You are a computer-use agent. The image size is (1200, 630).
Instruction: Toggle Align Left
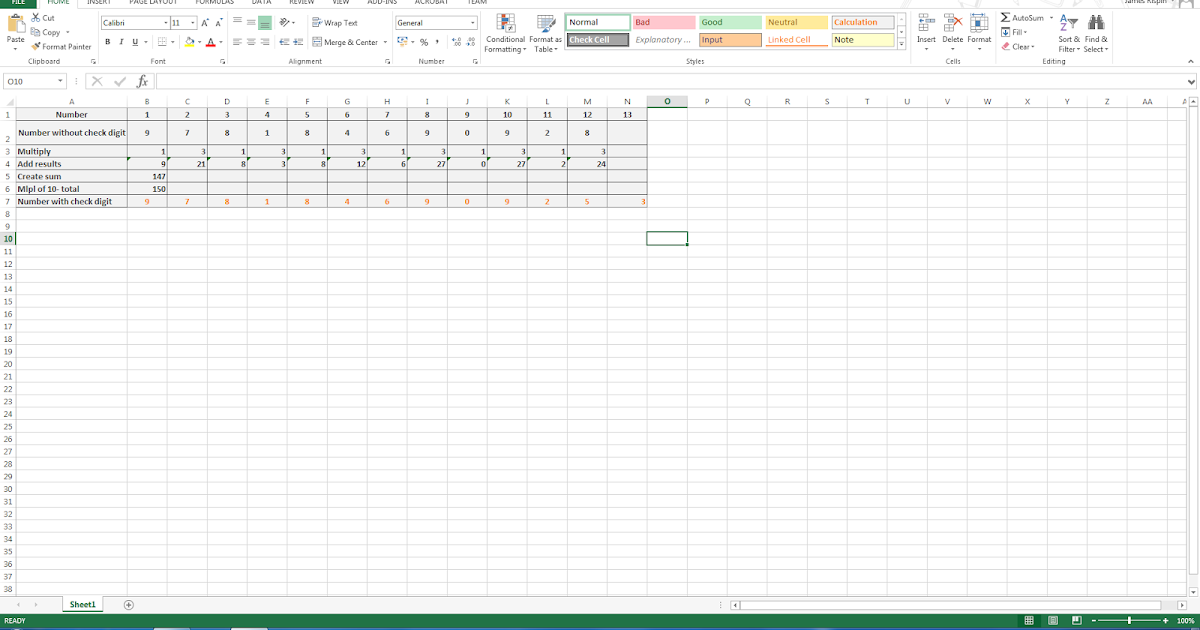[x=237, y=42]
